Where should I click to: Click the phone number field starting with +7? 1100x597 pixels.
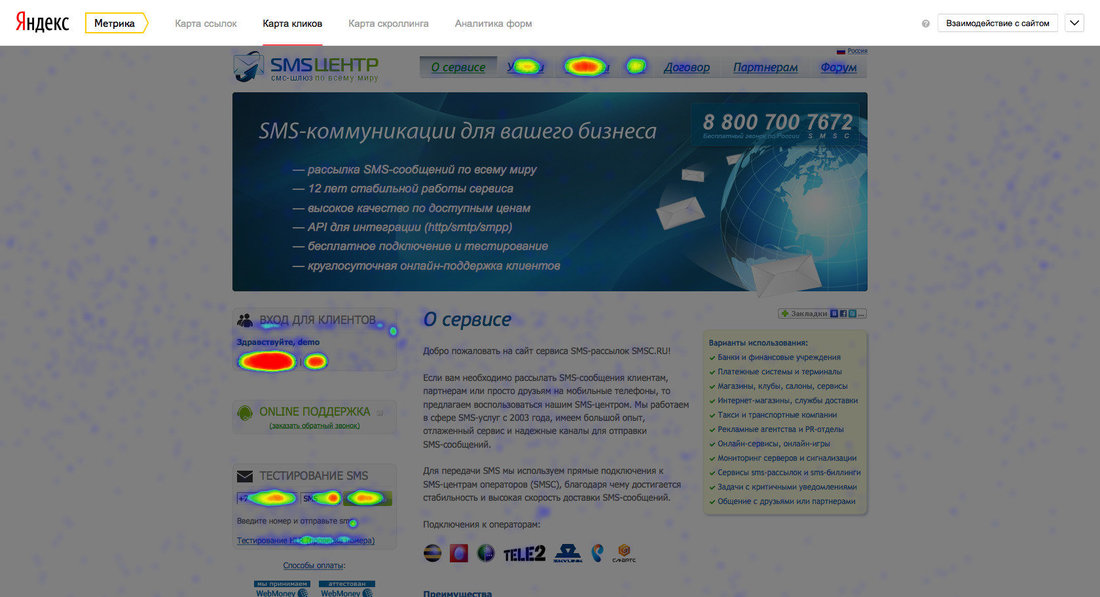tap(266, 498)
